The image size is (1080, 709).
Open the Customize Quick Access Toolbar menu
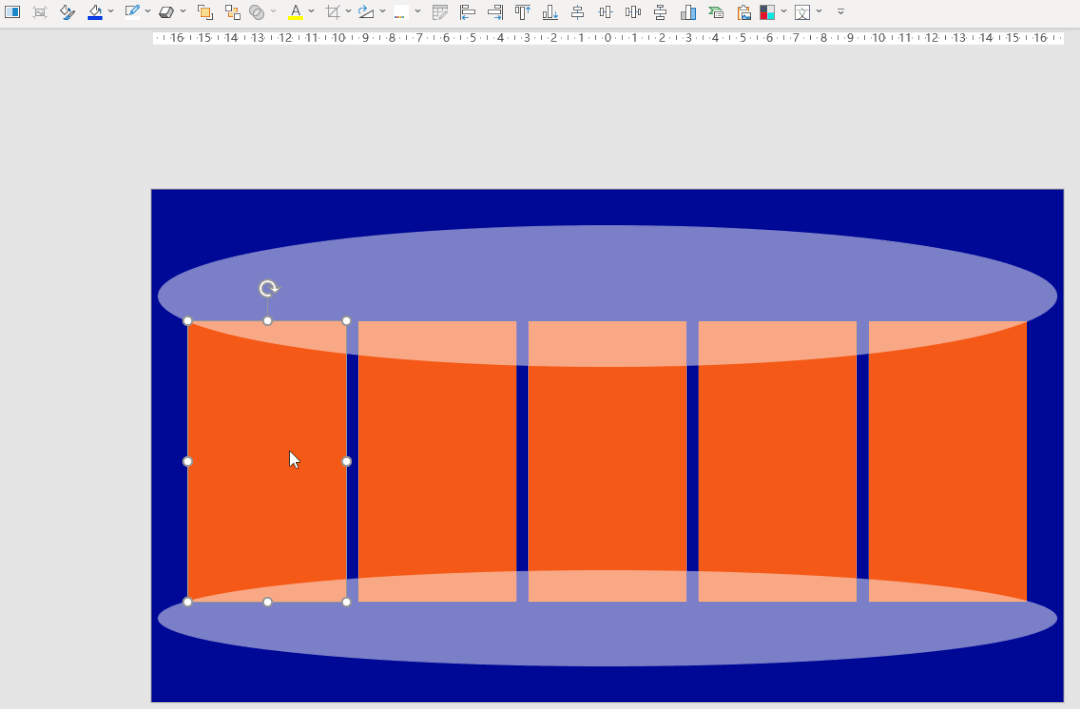[x=840, y=12]
